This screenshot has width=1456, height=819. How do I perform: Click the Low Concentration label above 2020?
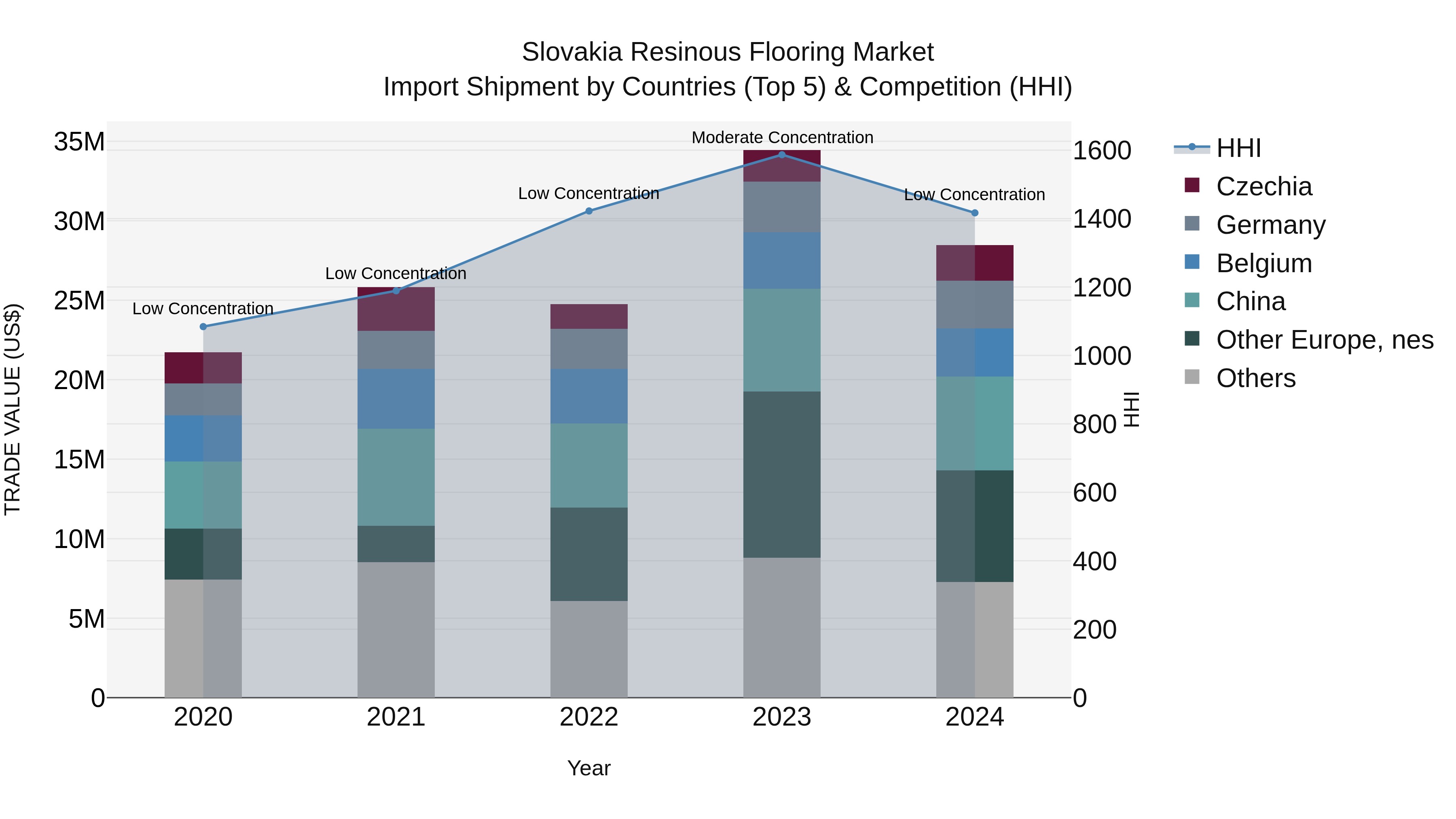pyautogui.click(x=203, y=309)
